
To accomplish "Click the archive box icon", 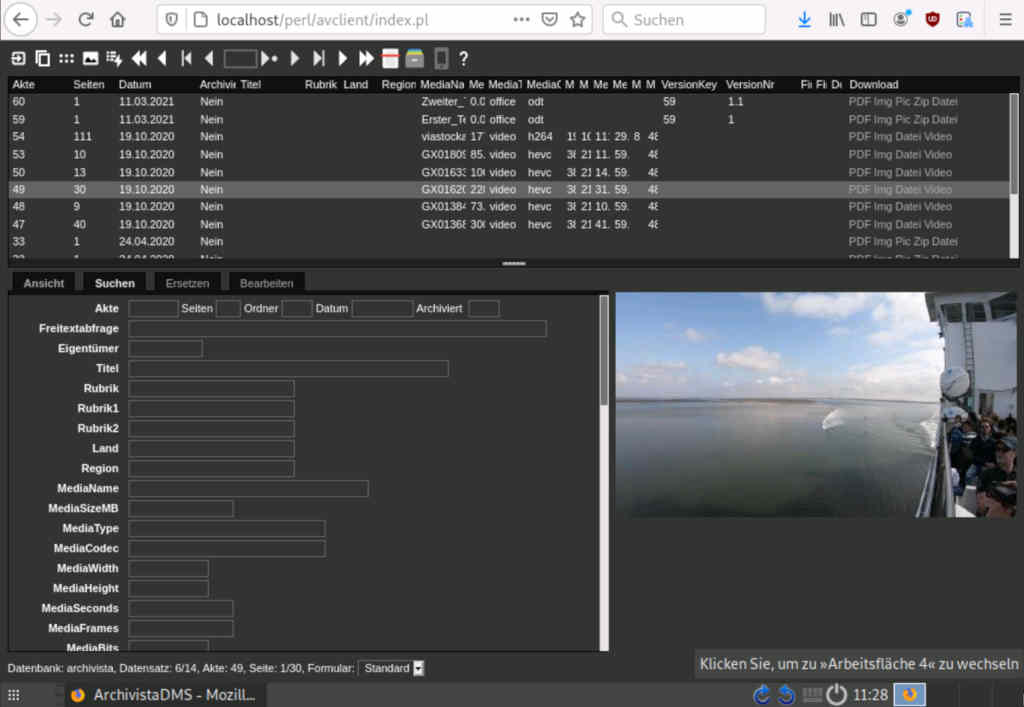I will (x=415, y=59).
